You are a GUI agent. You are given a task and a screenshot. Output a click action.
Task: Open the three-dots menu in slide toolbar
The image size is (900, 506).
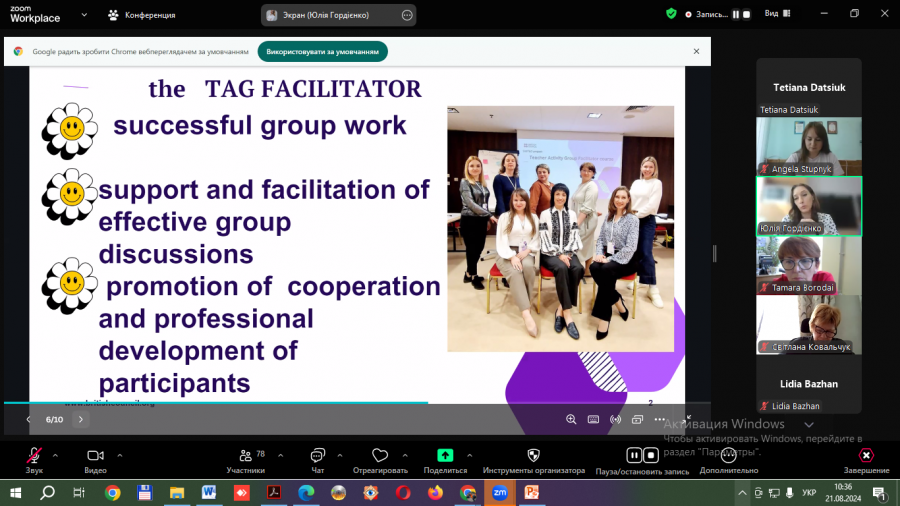660,419
